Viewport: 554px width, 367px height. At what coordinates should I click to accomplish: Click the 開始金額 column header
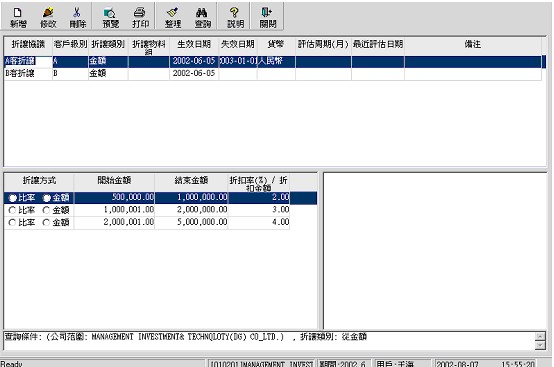[114, 182]
